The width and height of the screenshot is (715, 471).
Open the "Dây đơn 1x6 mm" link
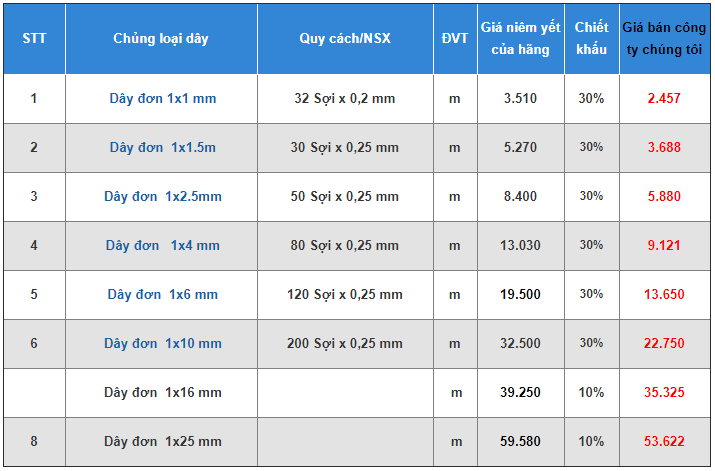(162, 295)
